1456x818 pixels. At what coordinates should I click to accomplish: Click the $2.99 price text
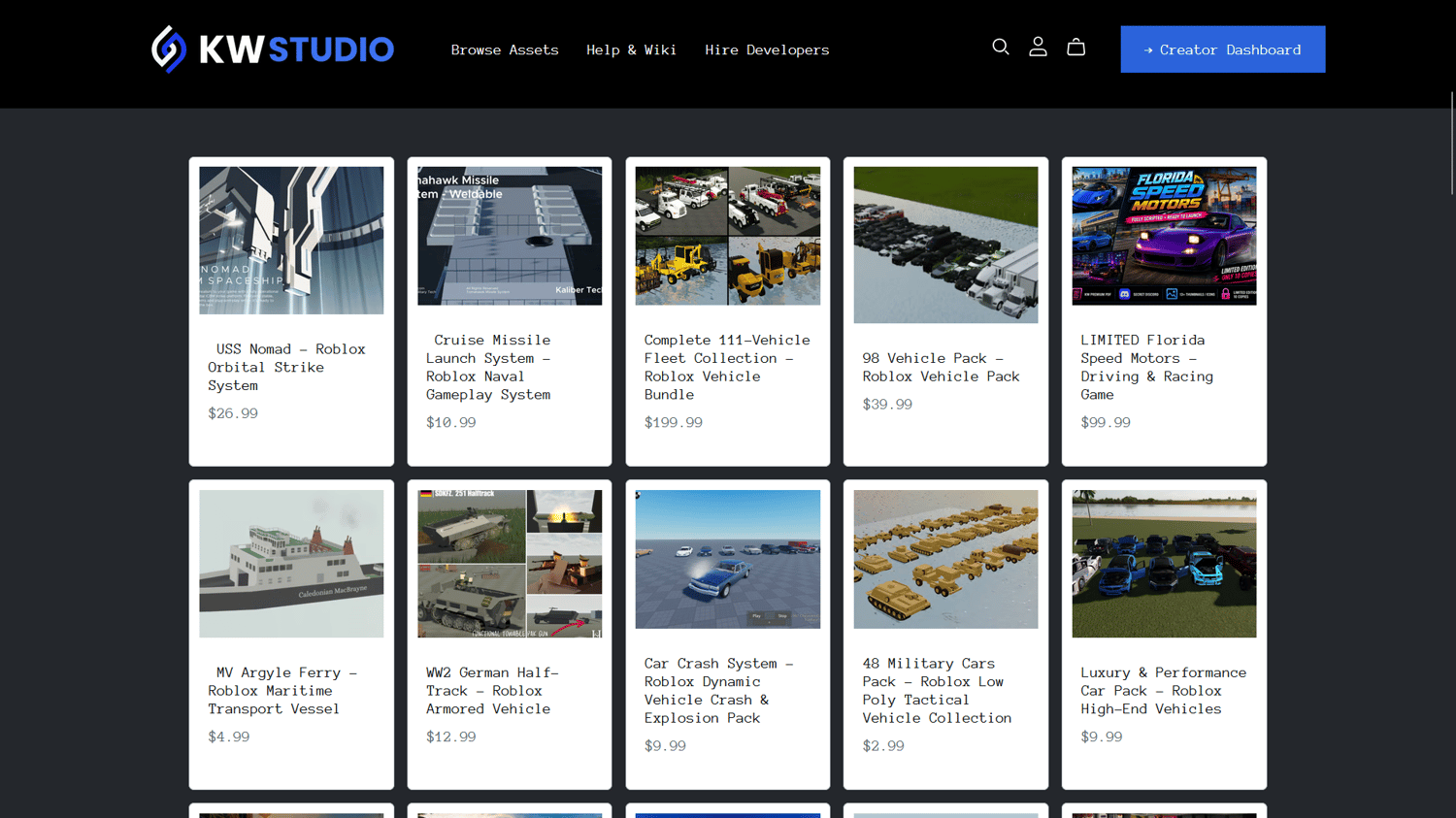pos(883,746)
